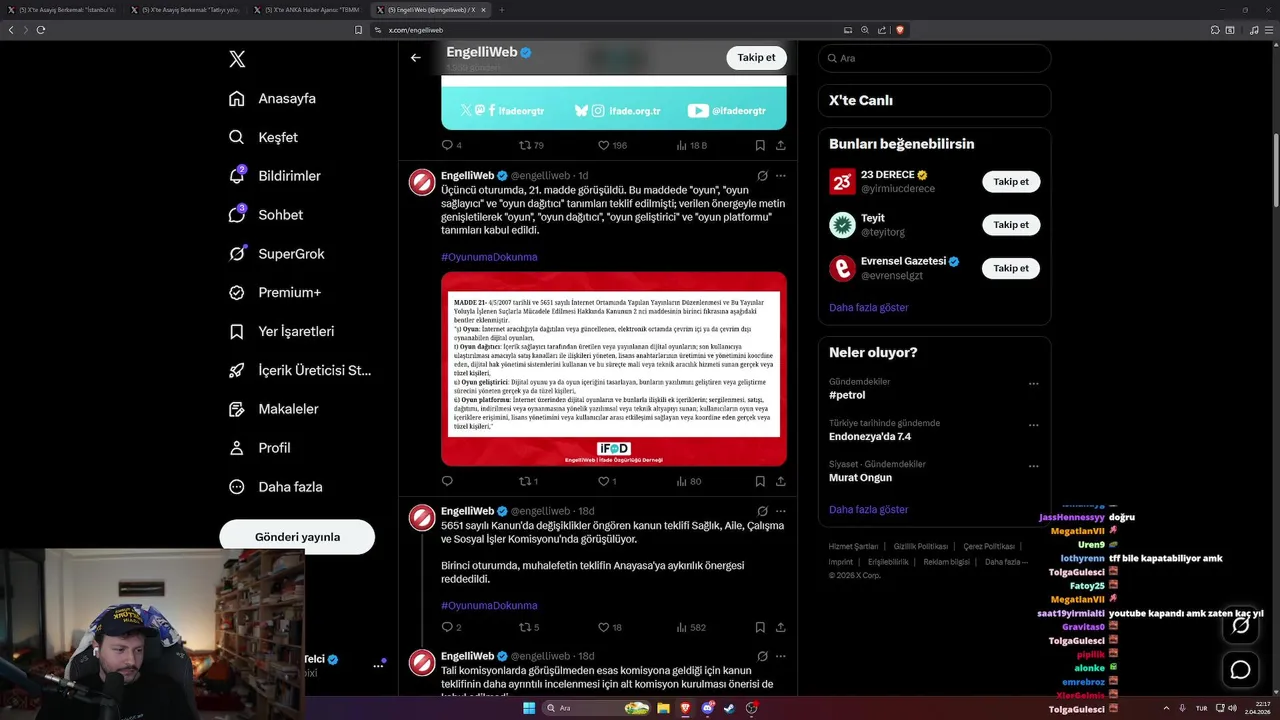Viewport: 1280px width, 720px height.
Task: Open İçerik Üreticisi Stüdyosu item
Action: pos(300,370)
